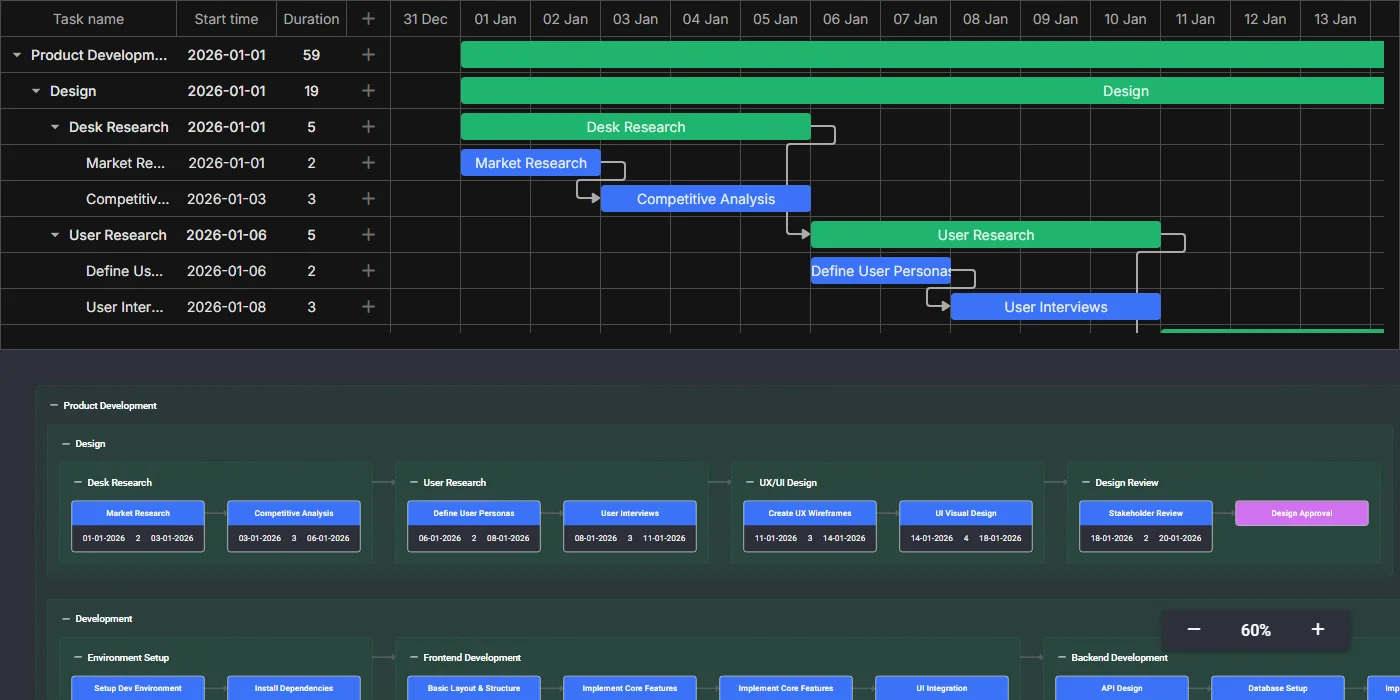Screen dimensions: 1400x700
Task: Select the Design summary bar in the timeline
Action: point(923,91)
